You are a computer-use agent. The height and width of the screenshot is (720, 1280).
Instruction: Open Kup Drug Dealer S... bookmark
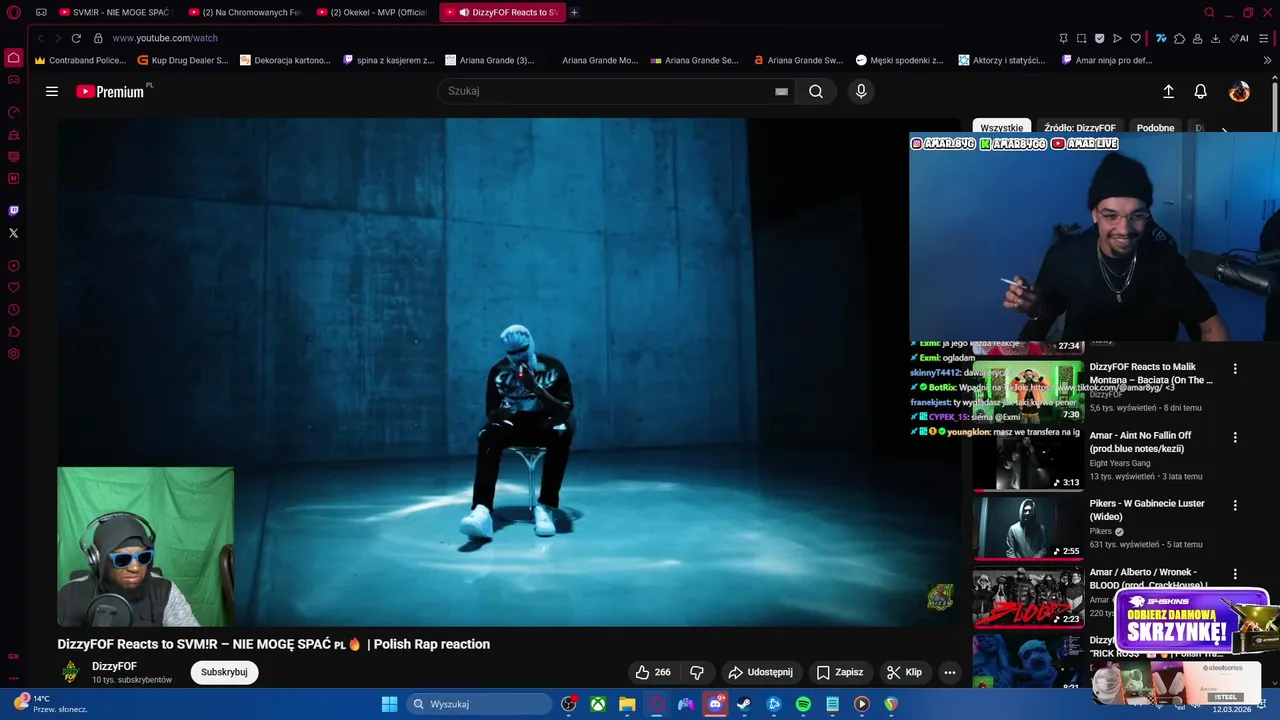pyautogui.click(x=182, y=60)
